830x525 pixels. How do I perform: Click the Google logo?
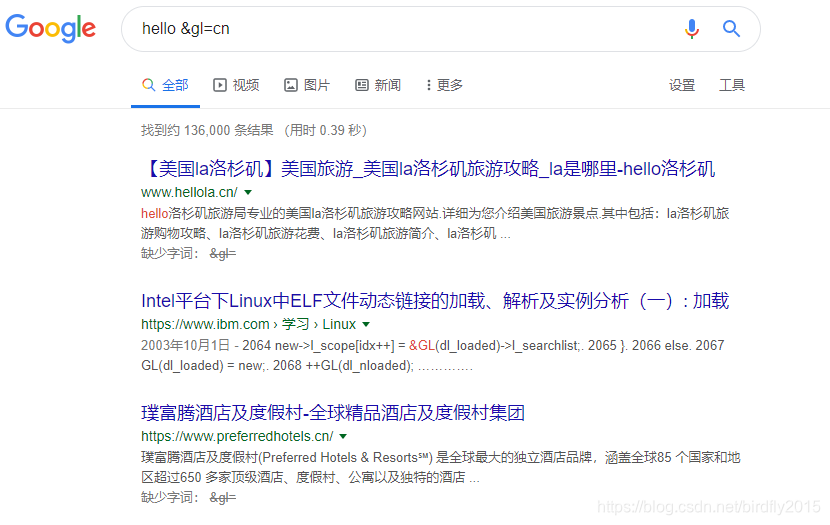pyautogui.click(x=51, y=28)
